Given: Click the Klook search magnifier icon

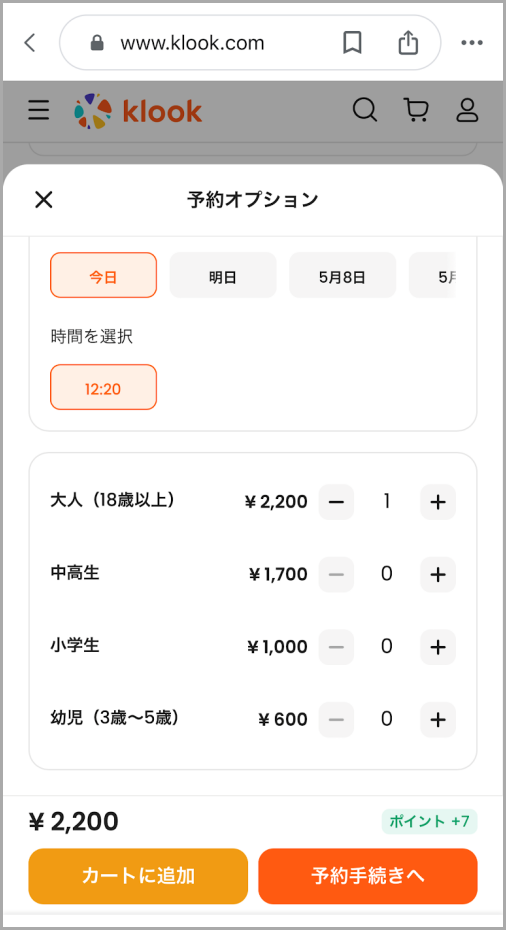Looking at the screenshot, I should [x=365, y=110].
